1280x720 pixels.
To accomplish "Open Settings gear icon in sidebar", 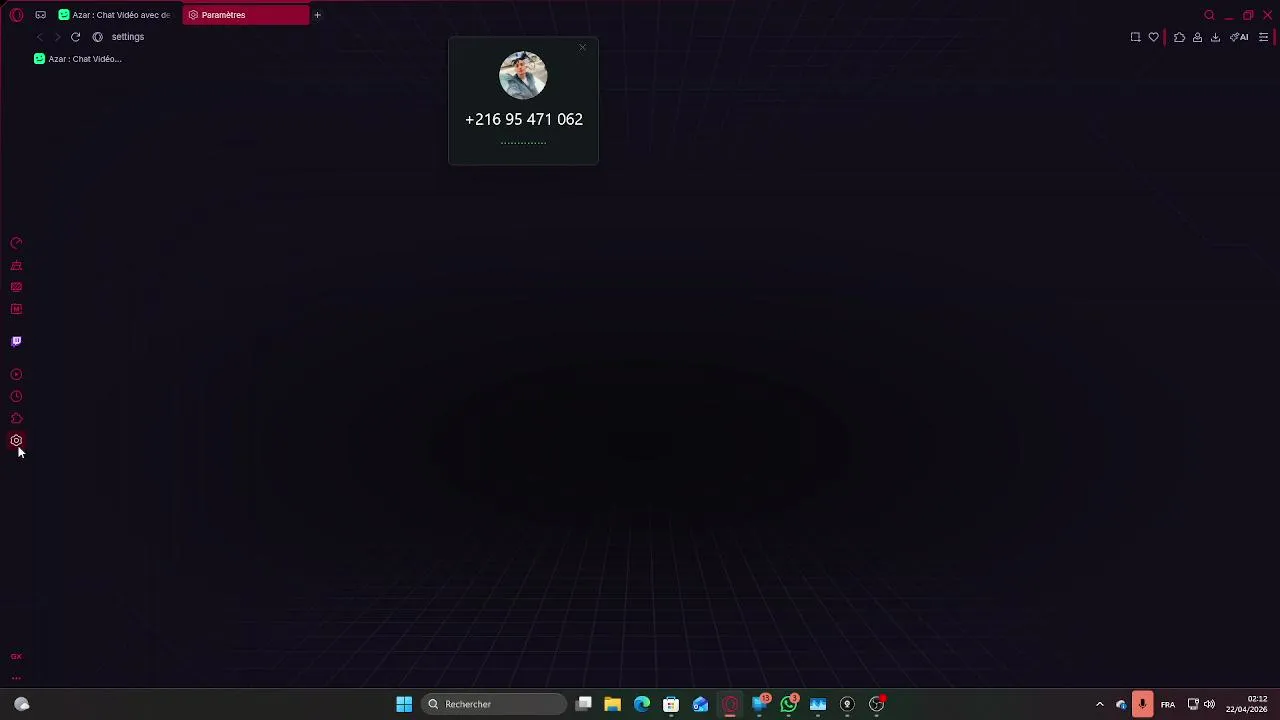I will tap(16, 441).
